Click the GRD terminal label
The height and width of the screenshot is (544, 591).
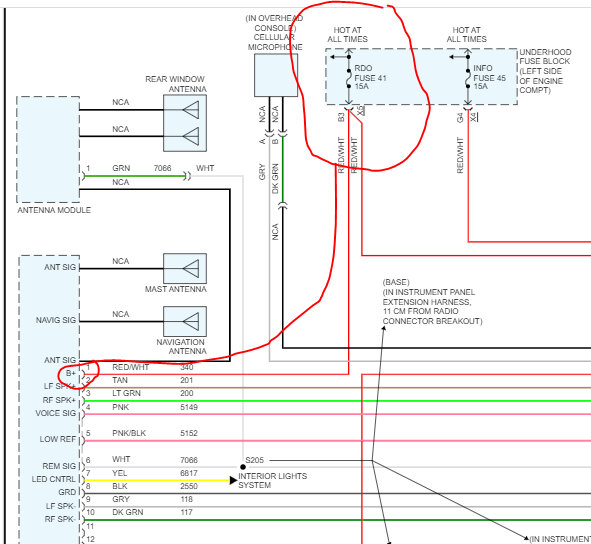point(67,492)
